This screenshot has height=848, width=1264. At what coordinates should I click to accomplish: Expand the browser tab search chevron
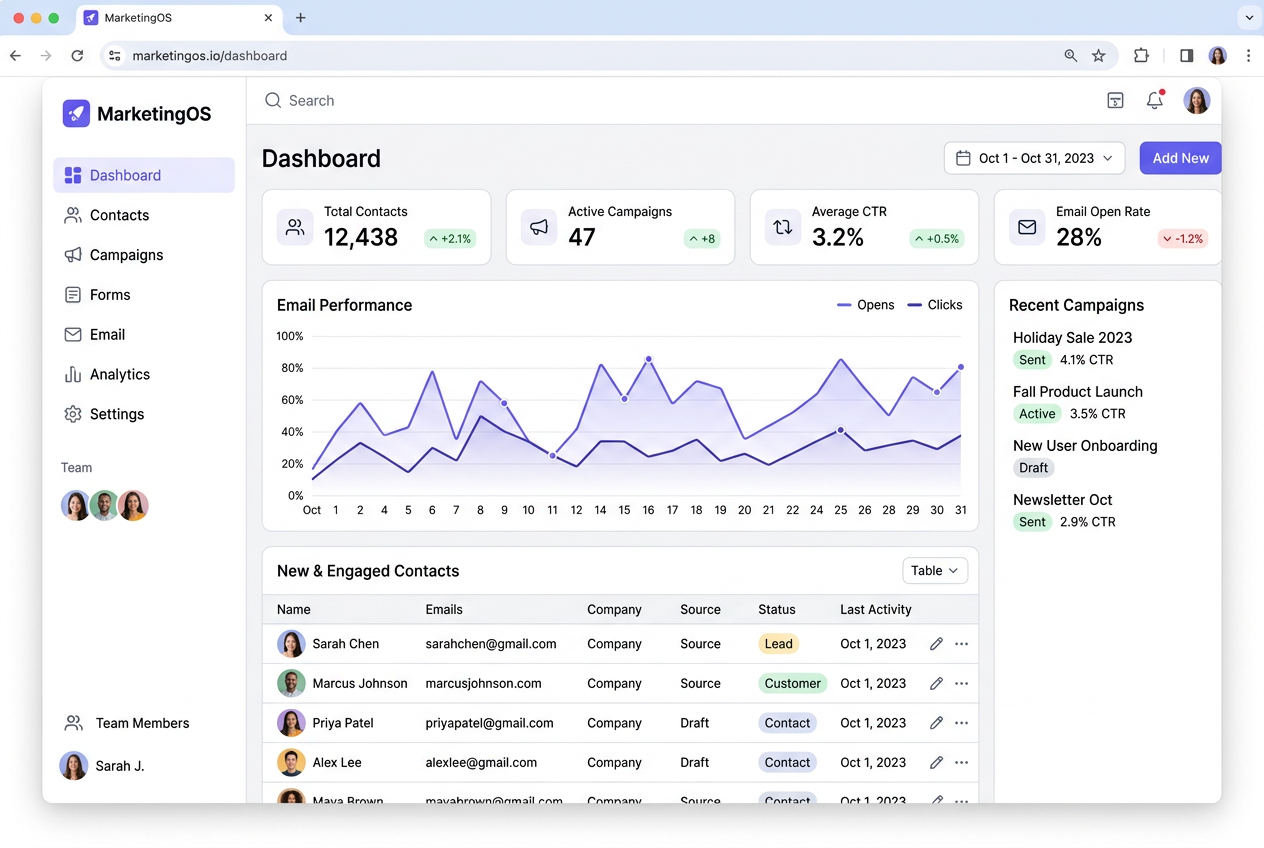point(1249,18)
